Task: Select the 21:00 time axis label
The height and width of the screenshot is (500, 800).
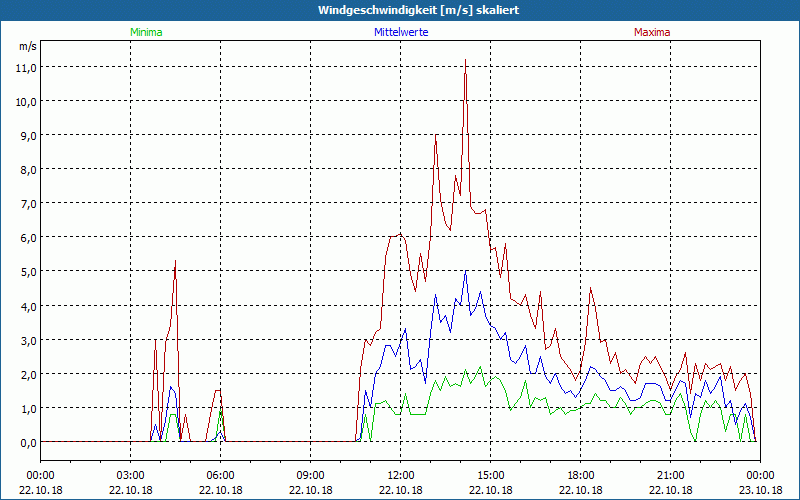Action: (x=670, y=475)
